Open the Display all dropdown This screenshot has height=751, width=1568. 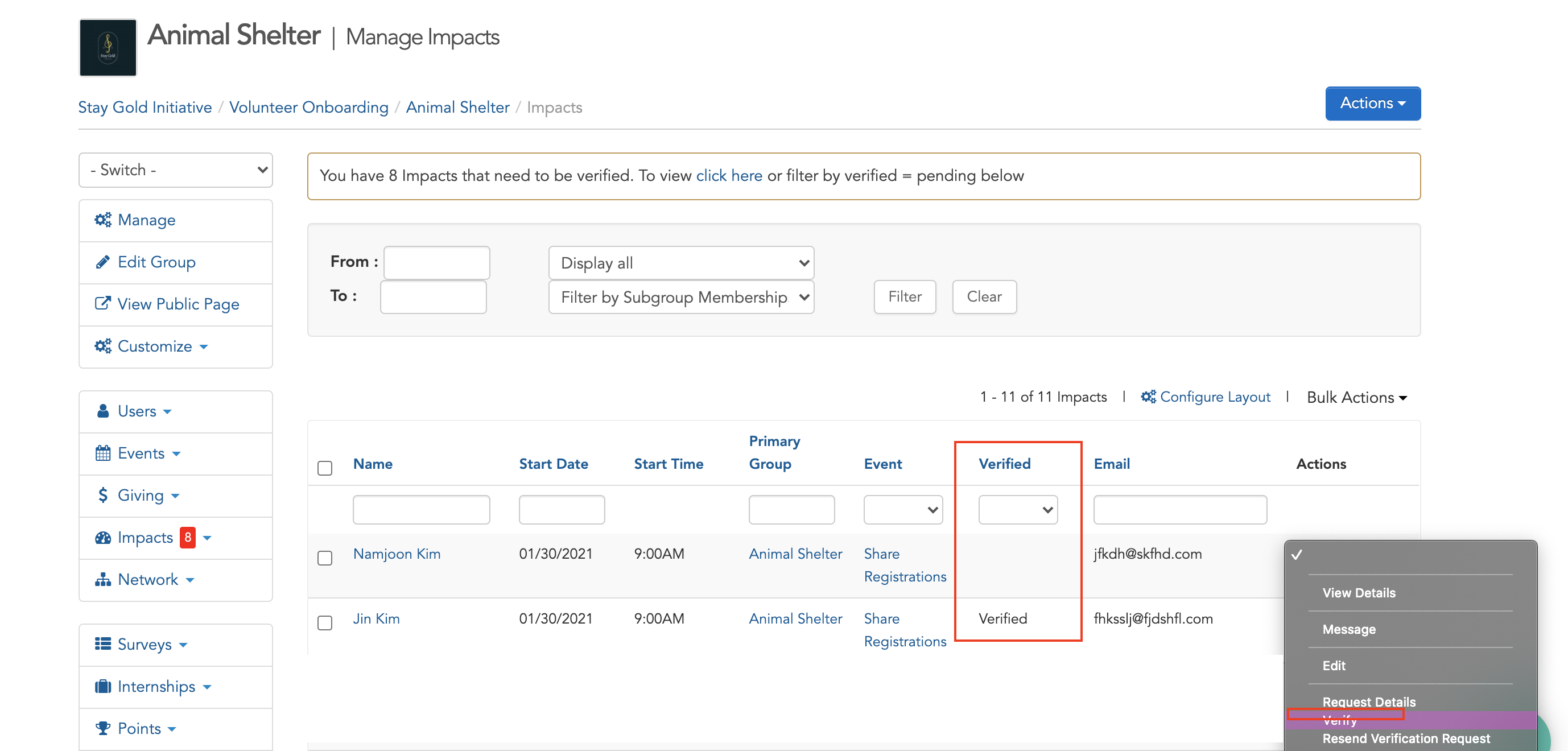[681, 263]
